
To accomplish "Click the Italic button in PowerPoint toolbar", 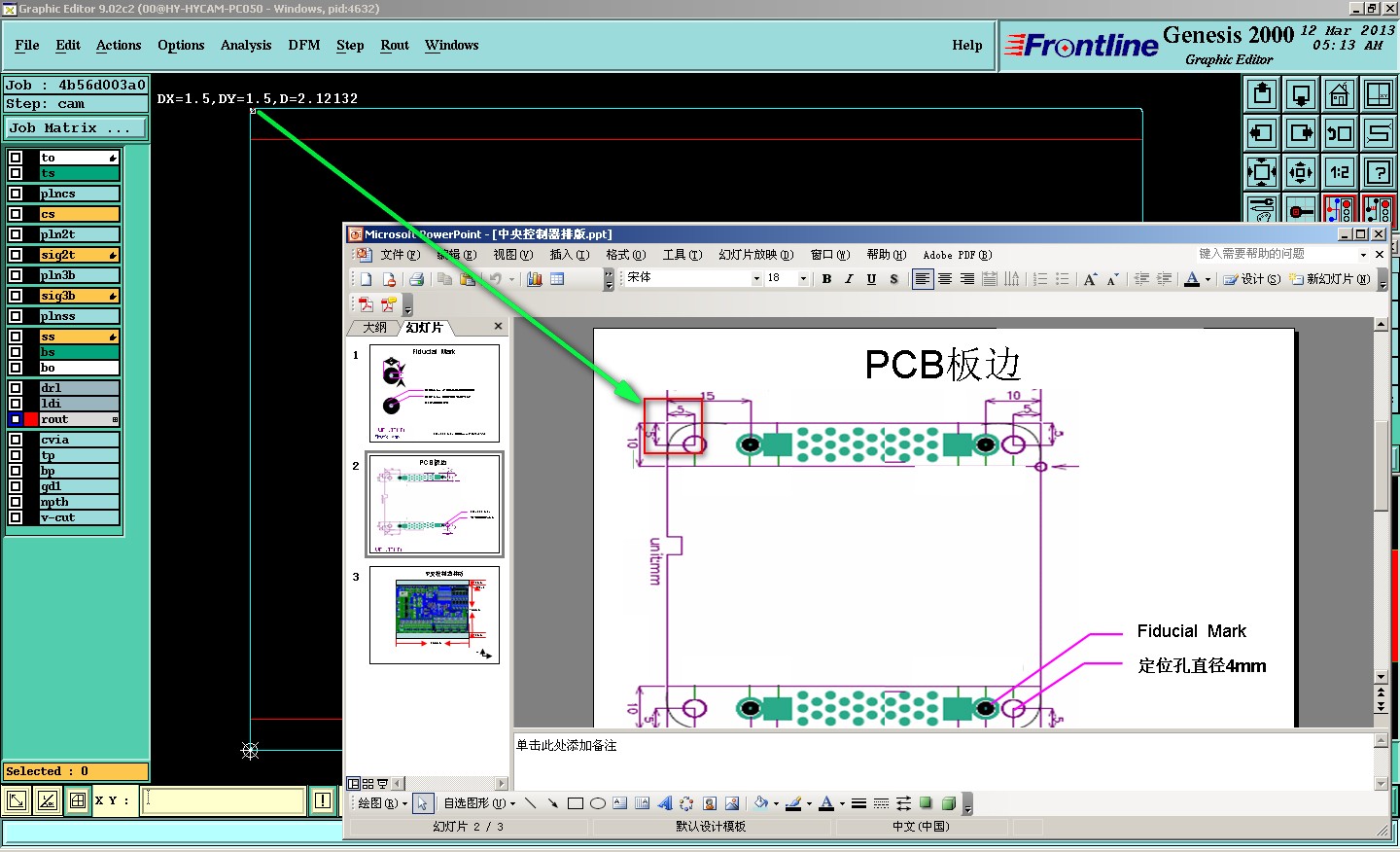I will [x=849, y=279].
